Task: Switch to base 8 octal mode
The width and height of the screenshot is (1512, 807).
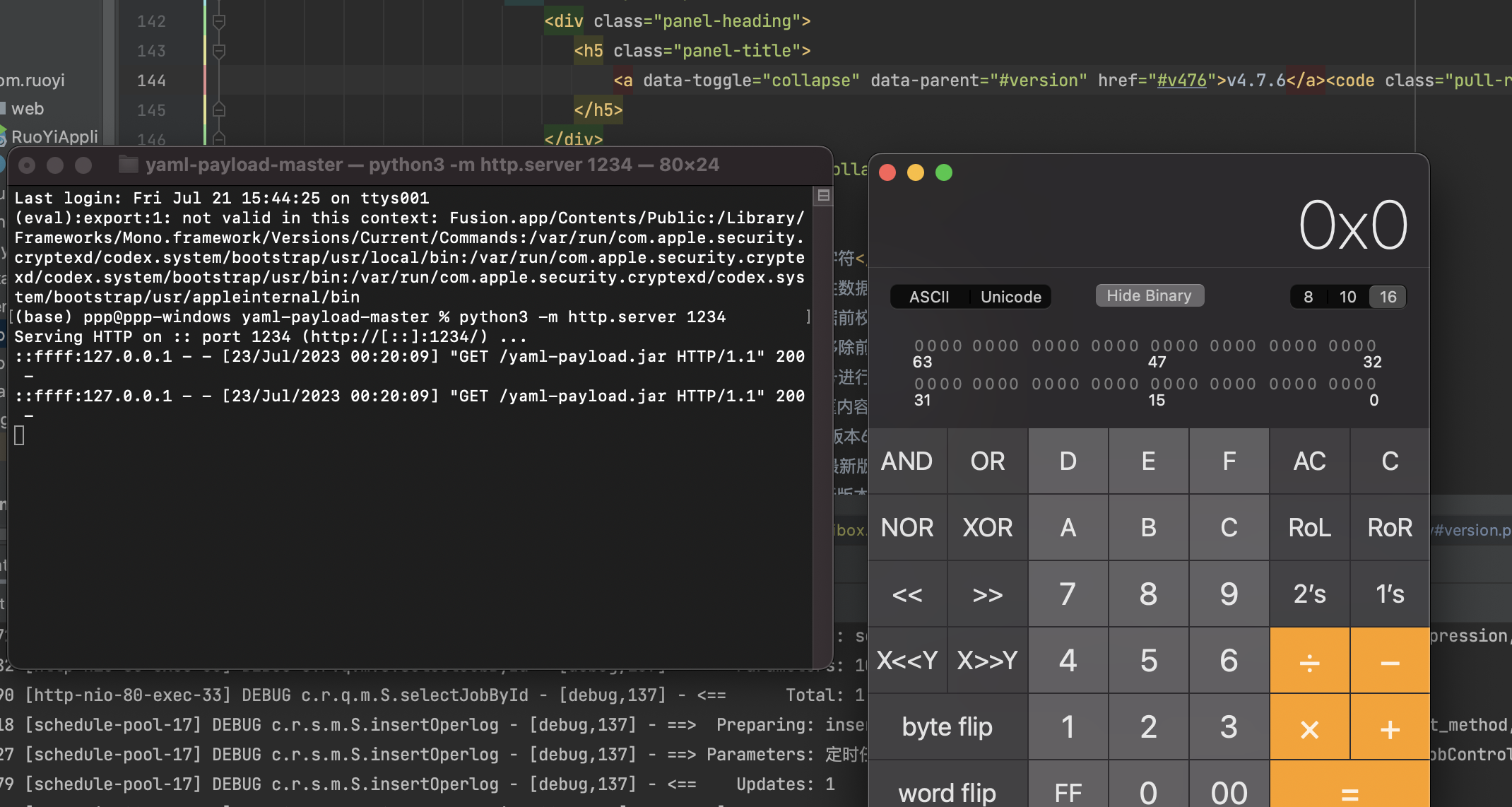Action: tap(1309, 297)
